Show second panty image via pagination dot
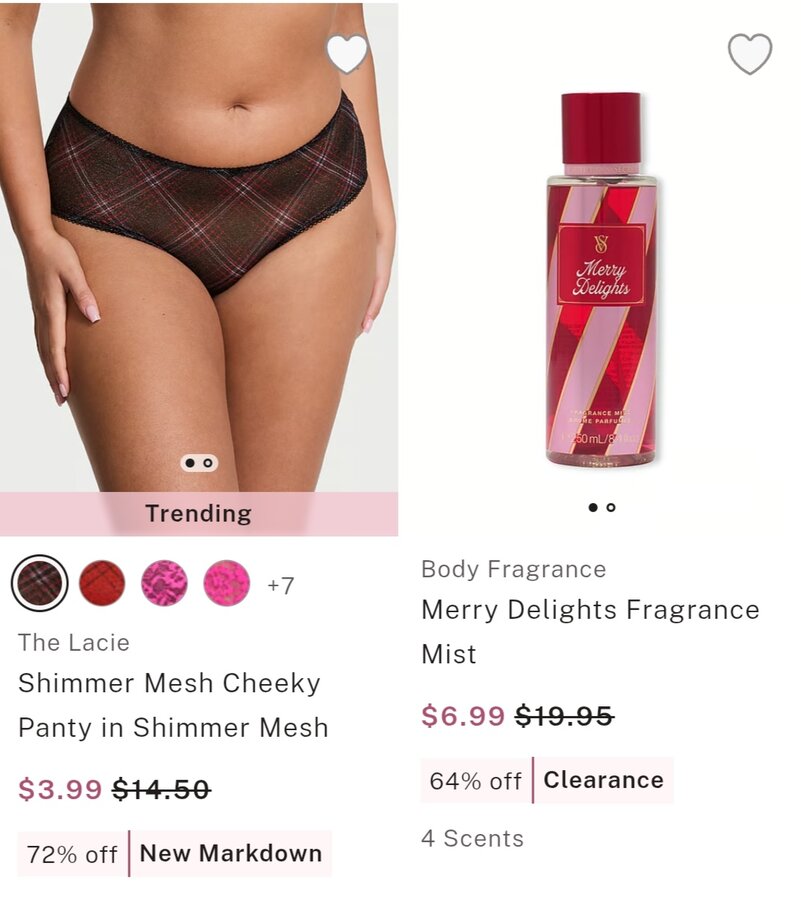This screenshot has width=801, height=900. tap(208, 463)
